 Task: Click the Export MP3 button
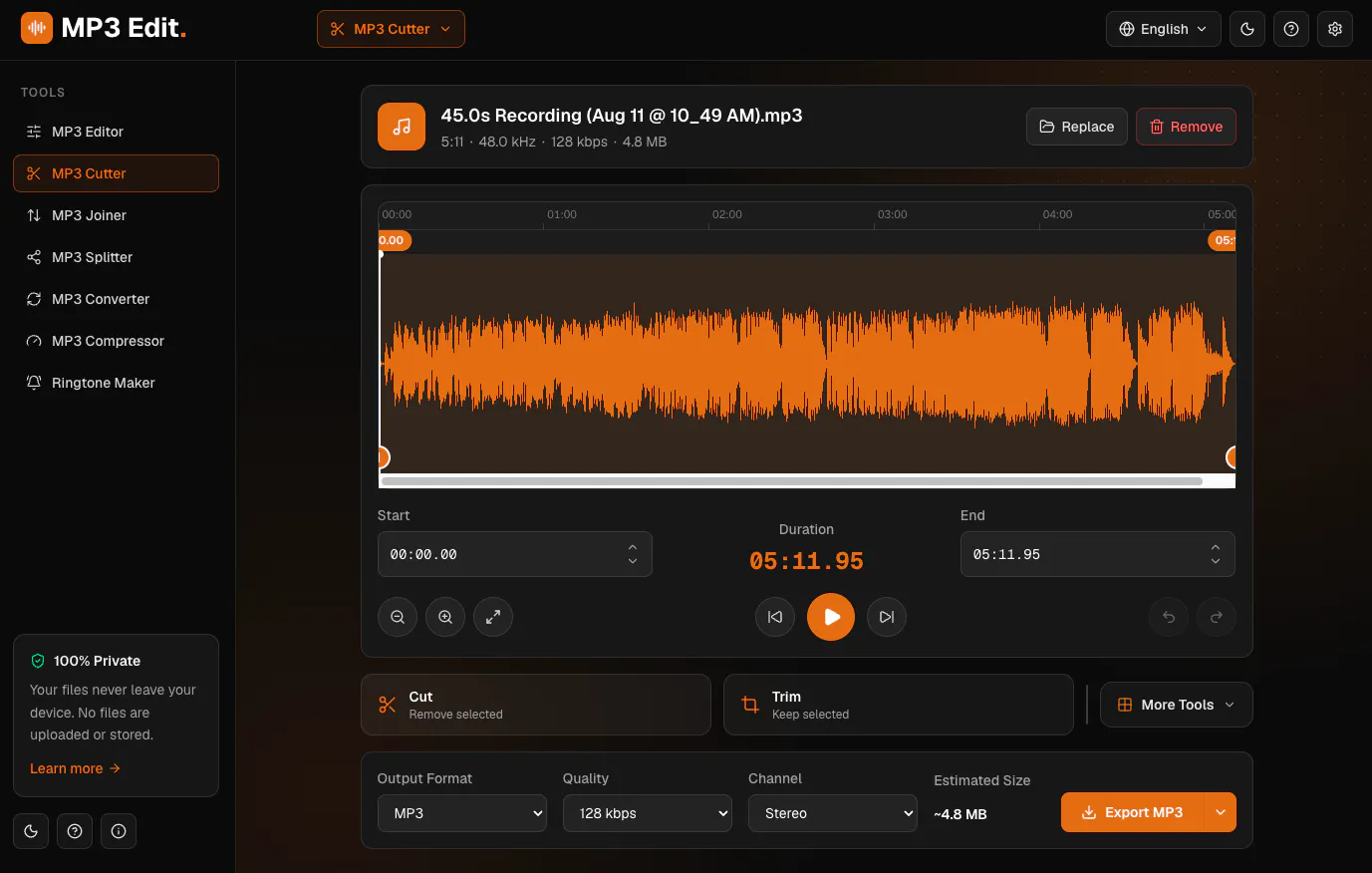[x=1133, y=812]
